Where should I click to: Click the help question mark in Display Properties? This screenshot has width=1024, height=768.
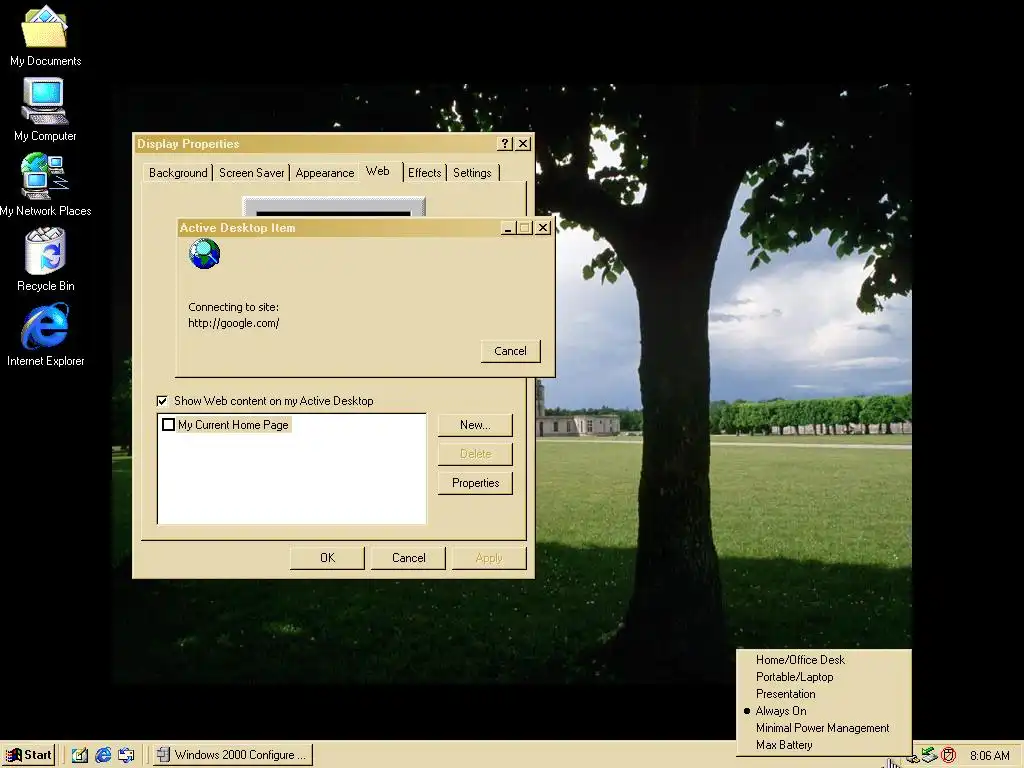click(505, 144)
